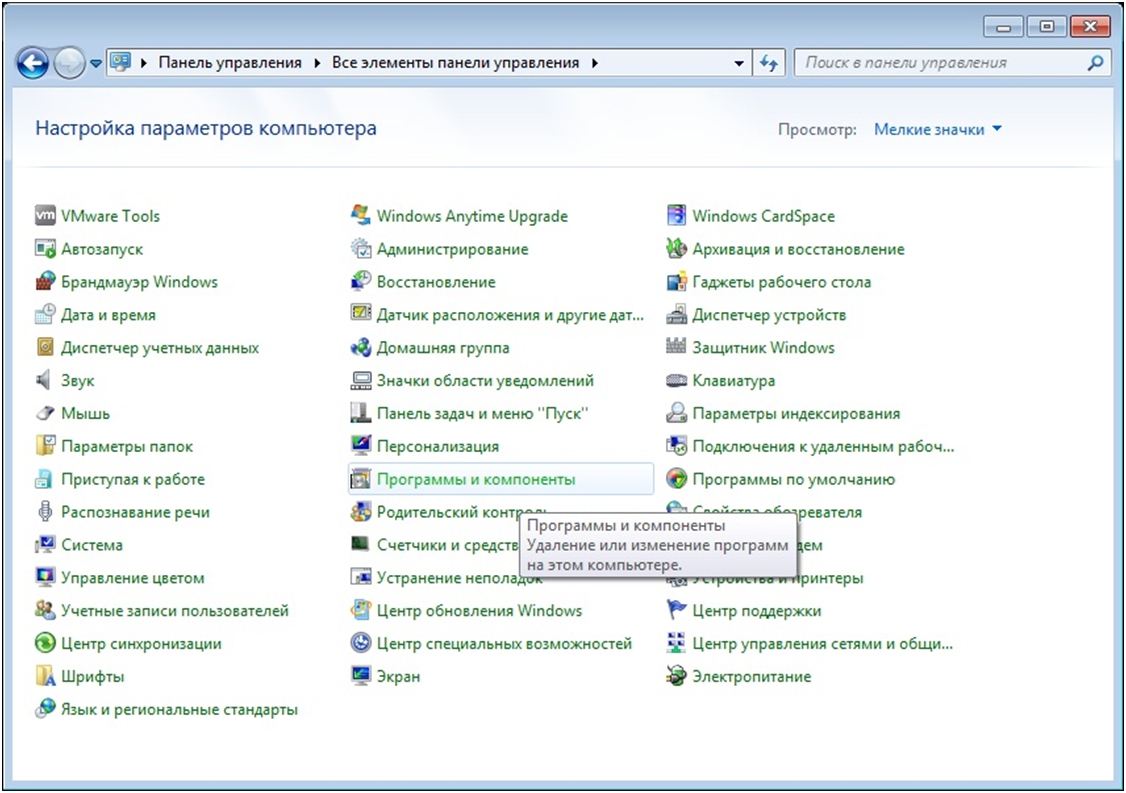
Task: Open the Электропитание power icon
Action: pyautogui.click(x=677, y=677)
